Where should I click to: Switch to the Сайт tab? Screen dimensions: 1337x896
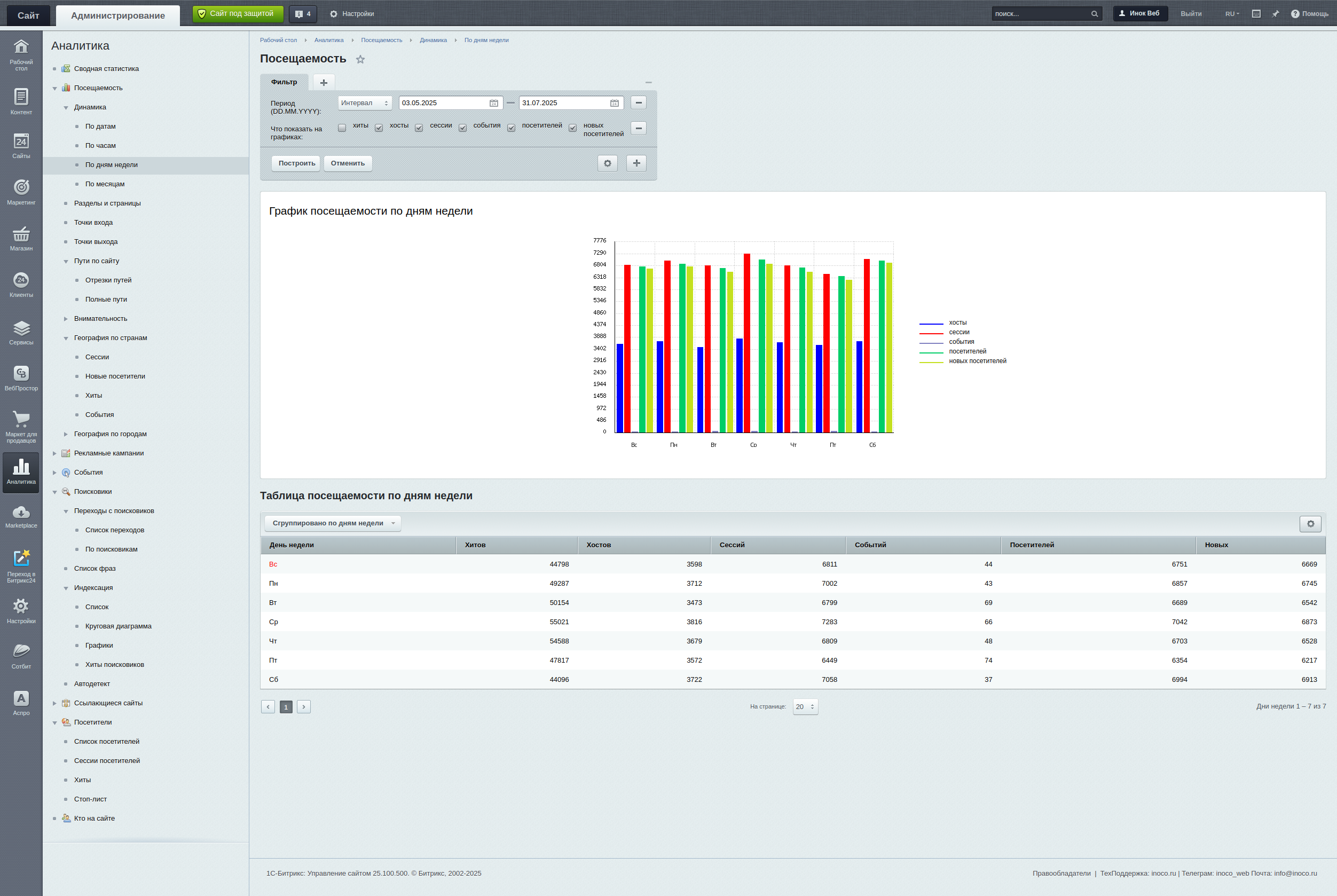pyautogui.click(x=28, y=15)
